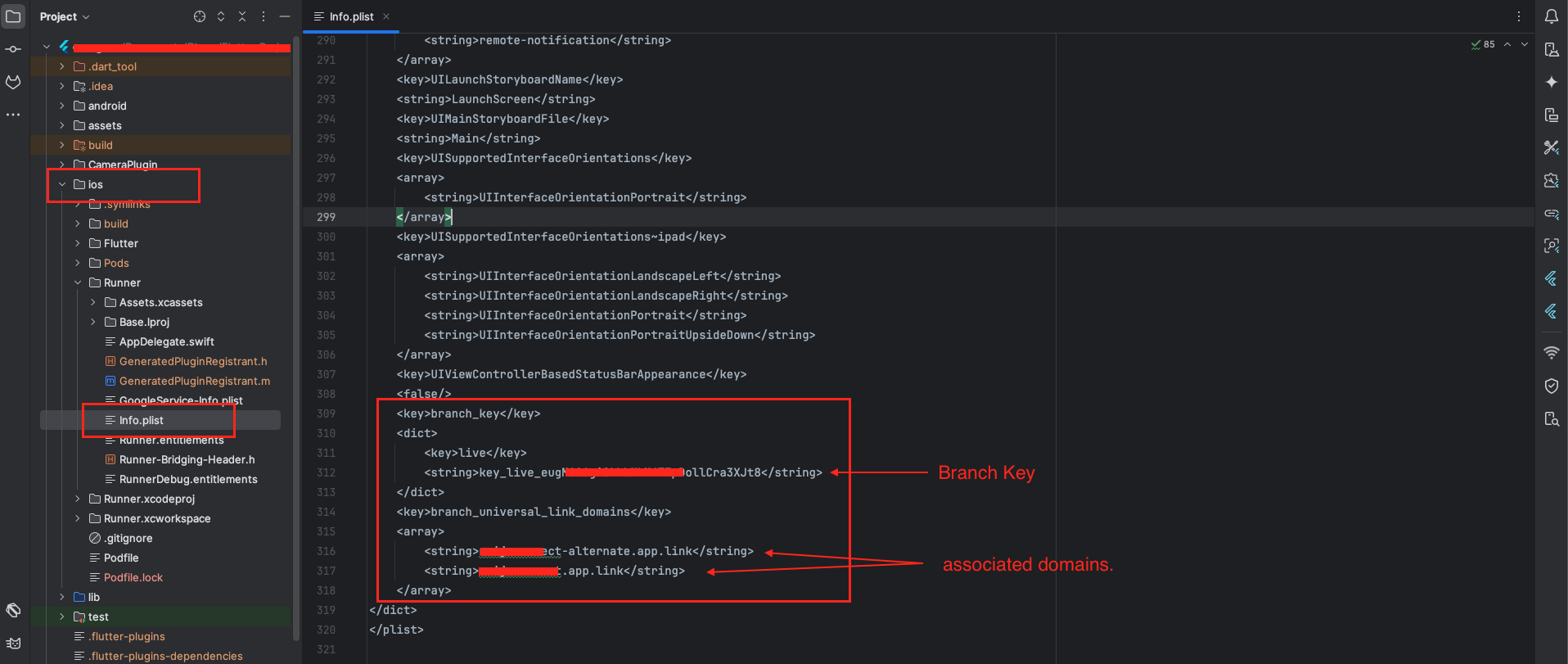Viewport: 1568px width, 664px height.
Task: Expand the Base.lproj folder
Action: click(x=93, y=322)
